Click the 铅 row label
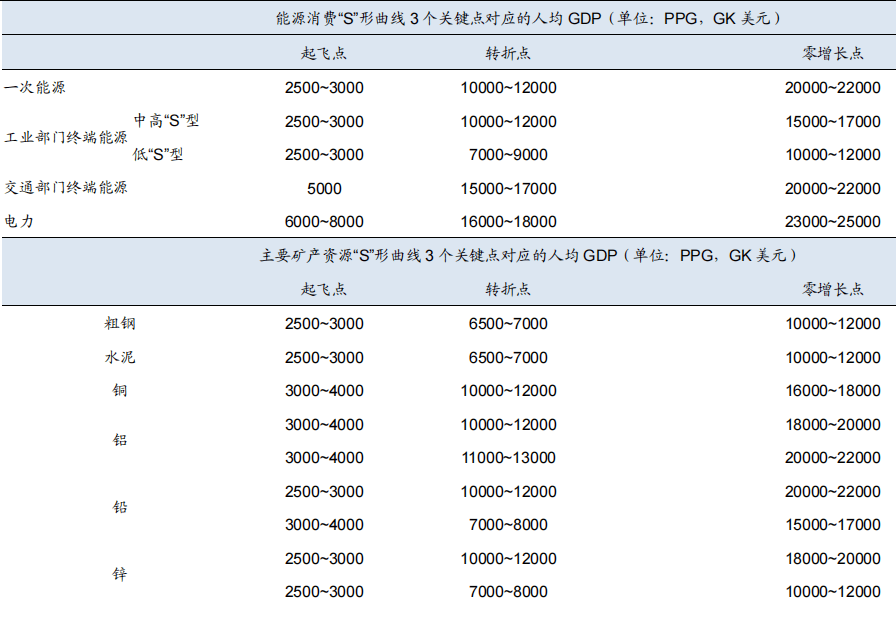The width and height of the screenshot is (896, 618). click(x=119, y=507)
